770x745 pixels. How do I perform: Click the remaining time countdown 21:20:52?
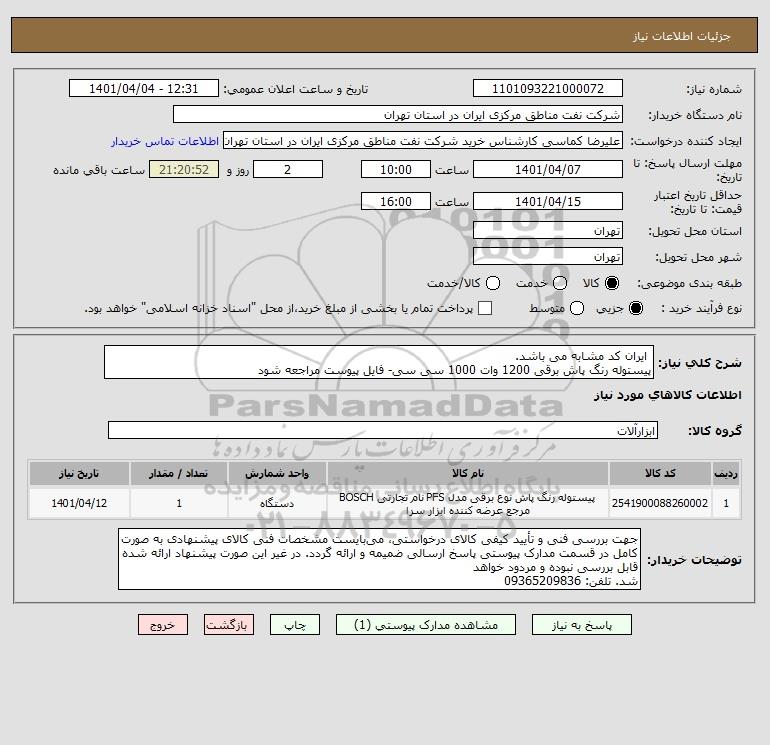[184, 169]
